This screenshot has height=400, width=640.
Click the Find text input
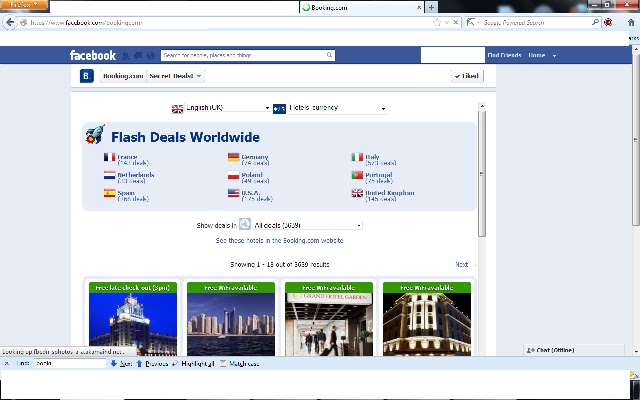70,363
